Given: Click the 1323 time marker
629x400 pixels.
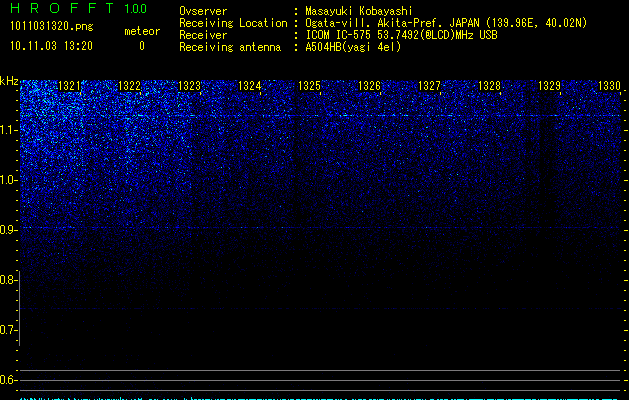Looking at the screenshot, I should (189, 86).
